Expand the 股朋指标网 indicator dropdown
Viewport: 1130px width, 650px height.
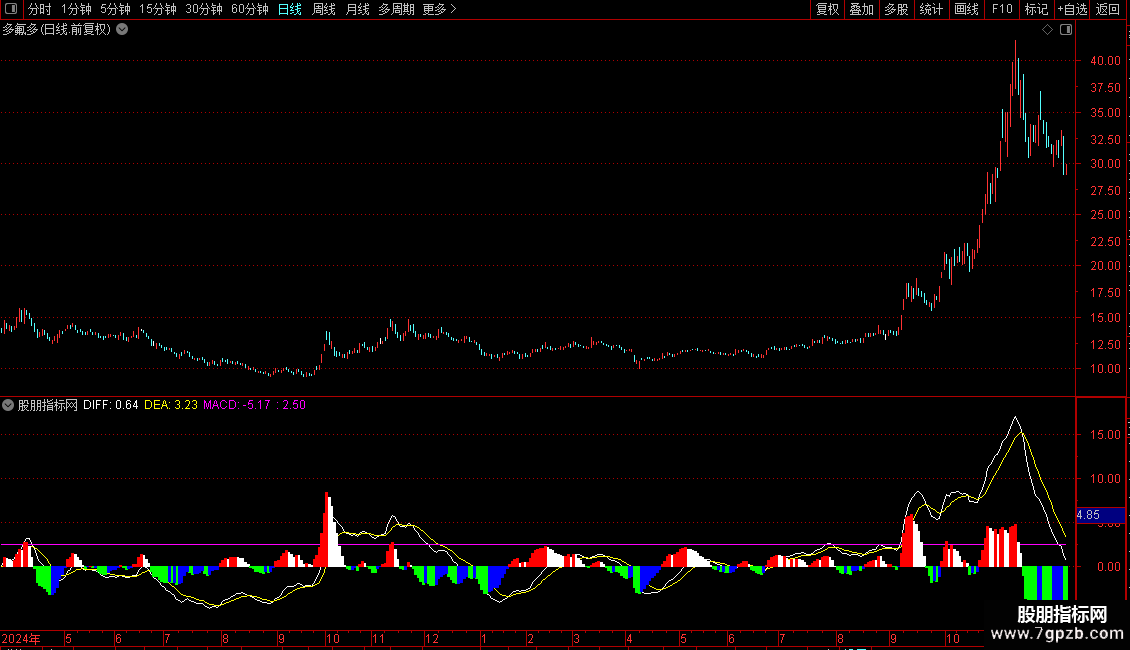8,405
